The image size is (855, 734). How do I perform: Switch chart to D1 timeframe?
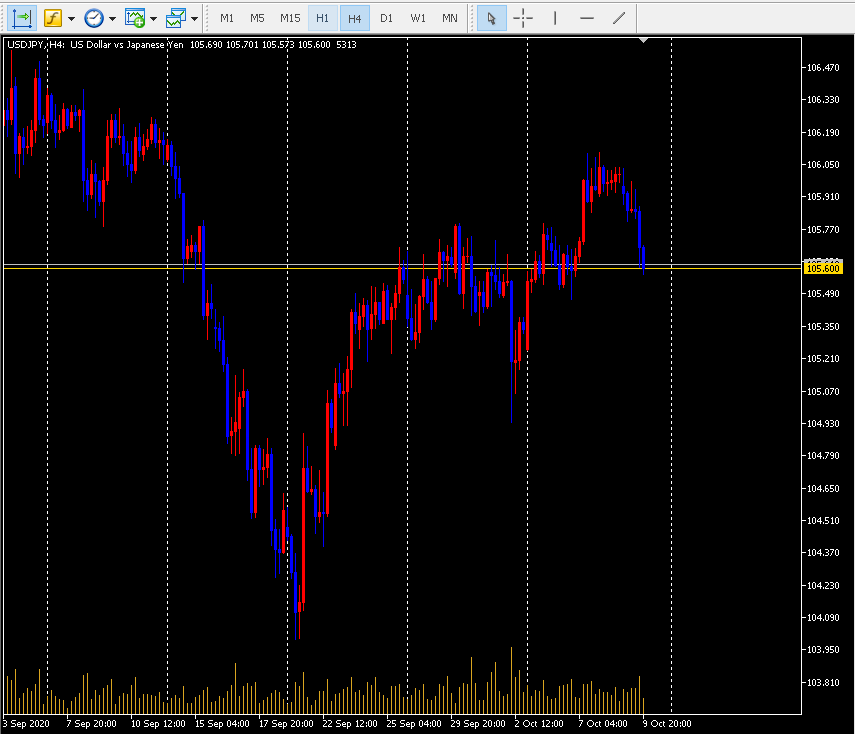point(386,18)
